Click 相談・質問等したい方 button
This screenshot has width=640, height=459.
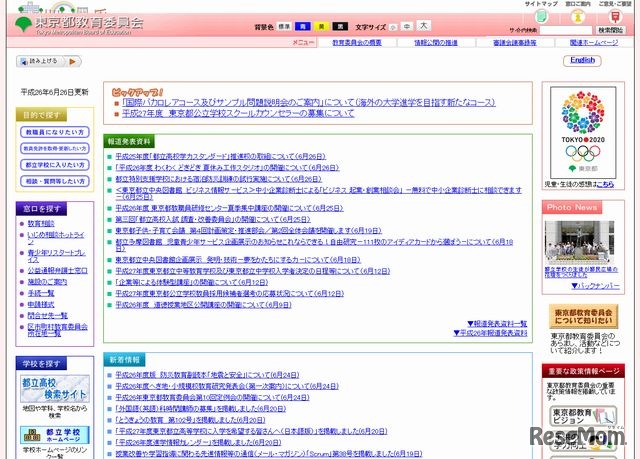55,181
